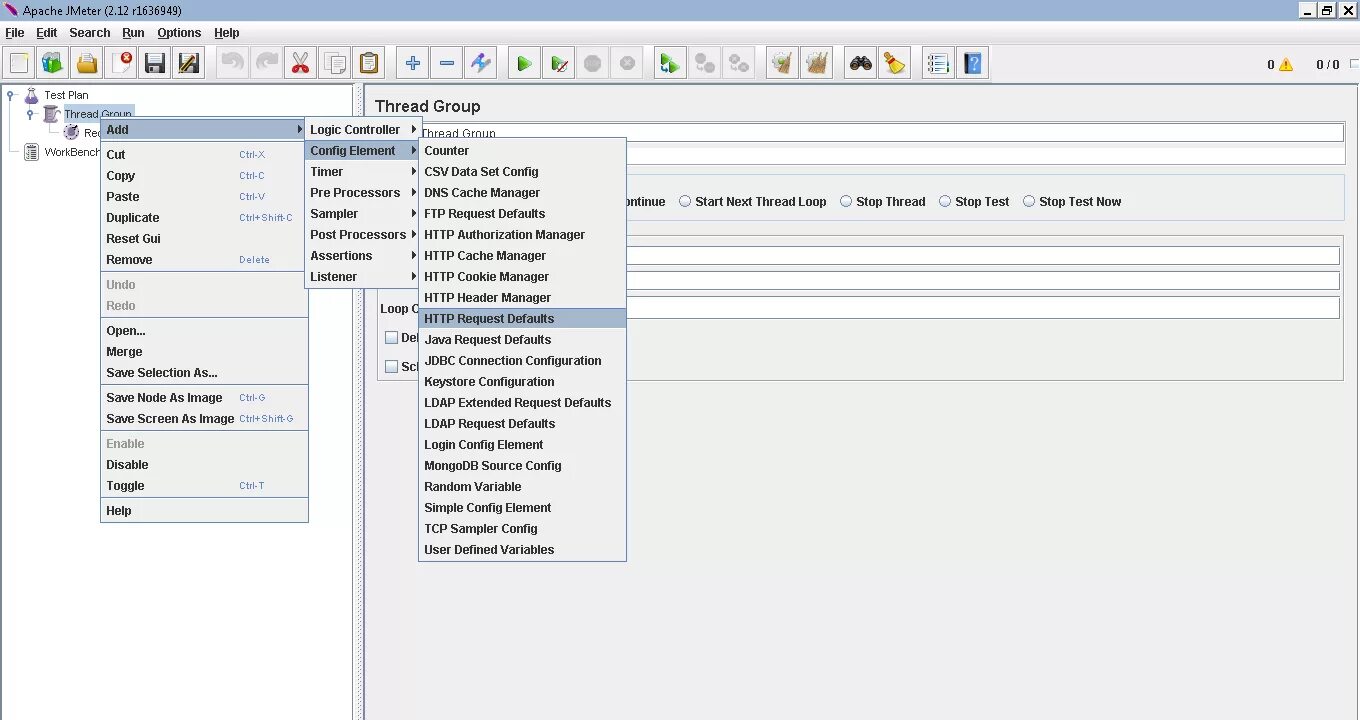
Task: Select the Stop Test Now radio button
Action: click(x=1072, y=201)
